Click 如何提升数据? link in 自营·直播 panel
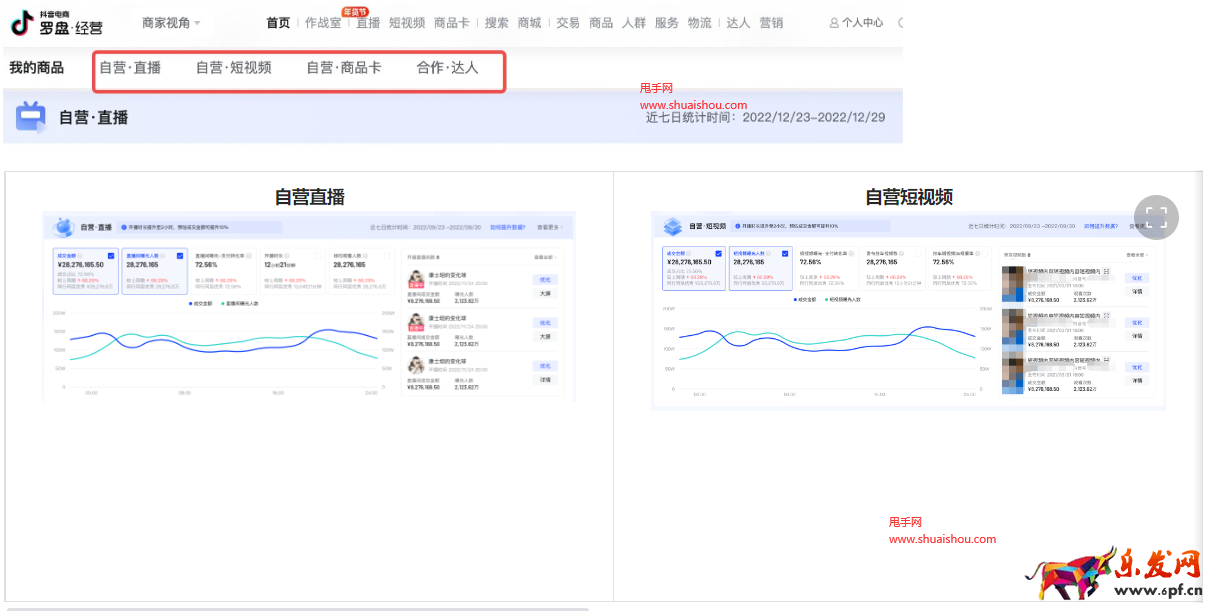The height and width of the screenshot is (611, 1213). [x=507, y=227]
